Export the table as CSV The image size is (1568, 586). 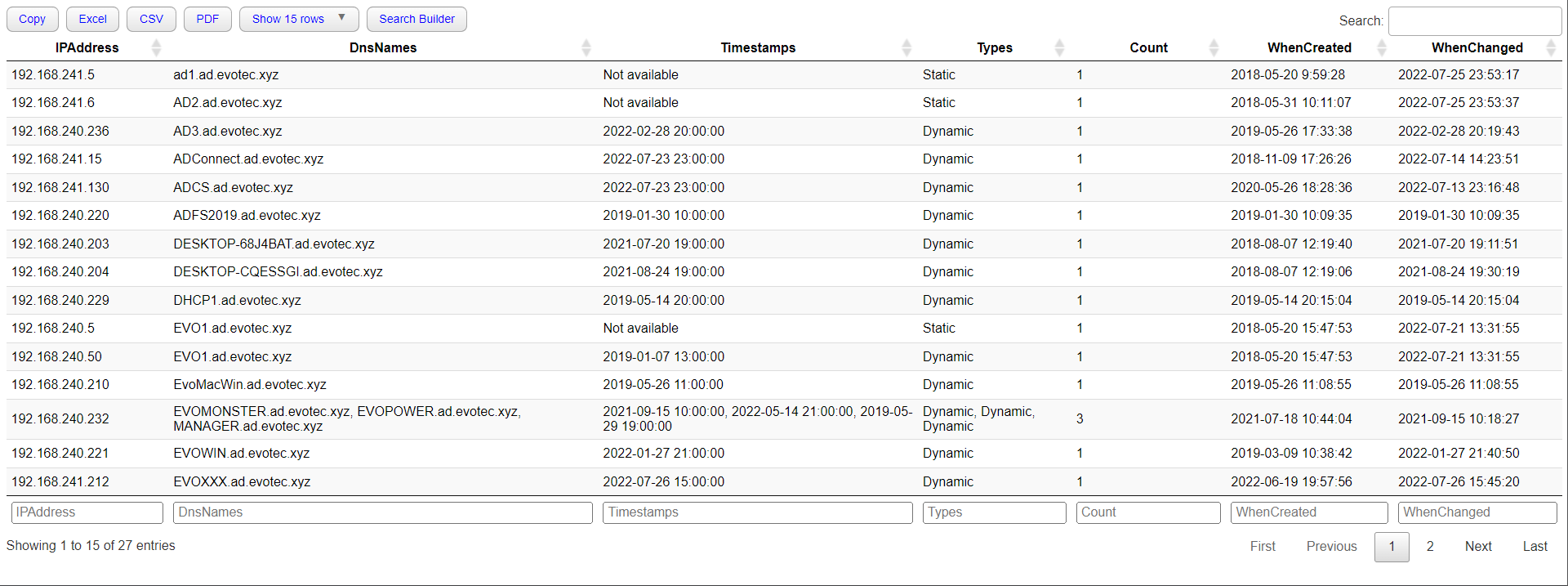tap(151, 19)
